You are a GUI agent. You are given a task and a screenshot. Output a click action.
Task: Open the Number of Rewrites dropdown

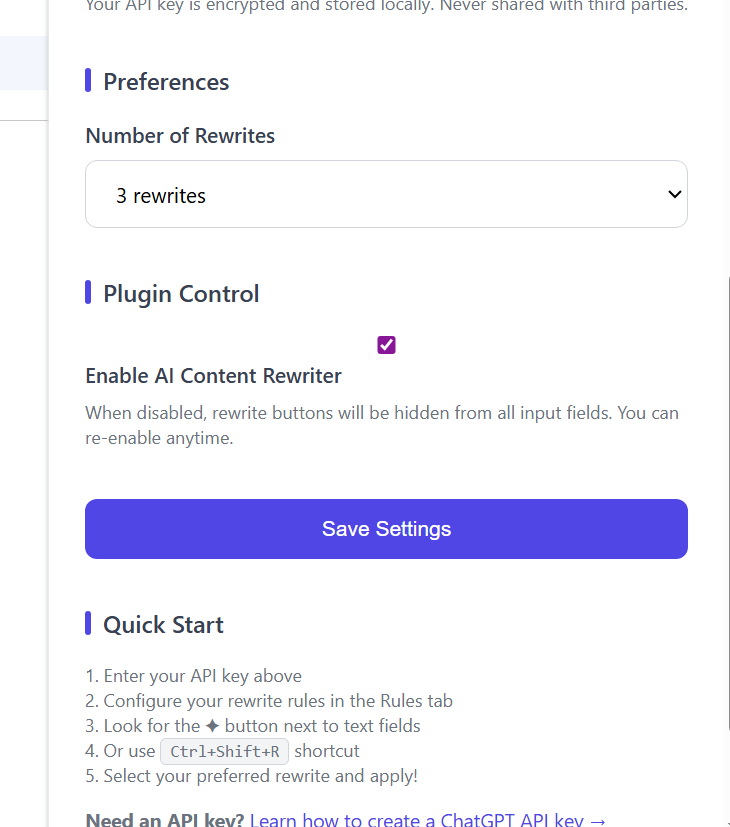coord(386,194)
